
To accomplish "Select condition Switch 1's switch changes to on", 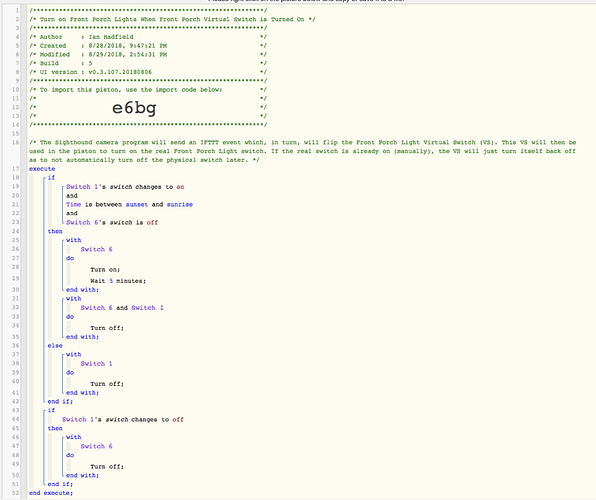I will [125, 187].
